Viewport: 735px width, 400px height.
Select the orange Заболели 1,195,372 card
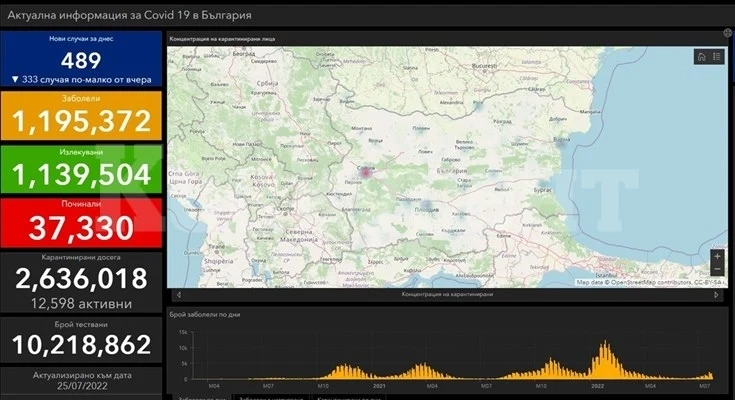click(x=81, y=115)
